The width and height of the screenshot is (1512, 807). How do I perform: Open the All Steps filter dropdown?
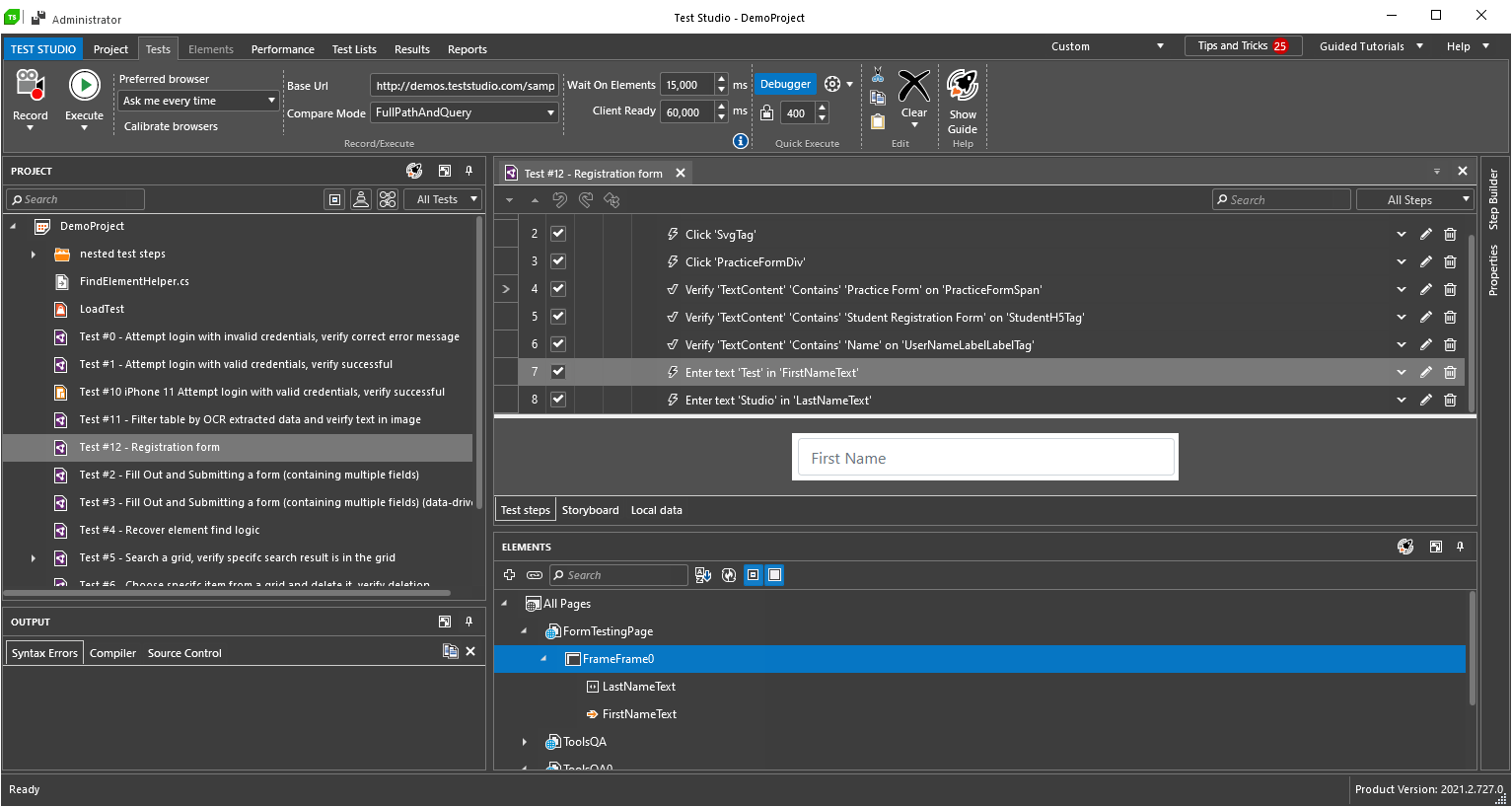[1414, 199]
